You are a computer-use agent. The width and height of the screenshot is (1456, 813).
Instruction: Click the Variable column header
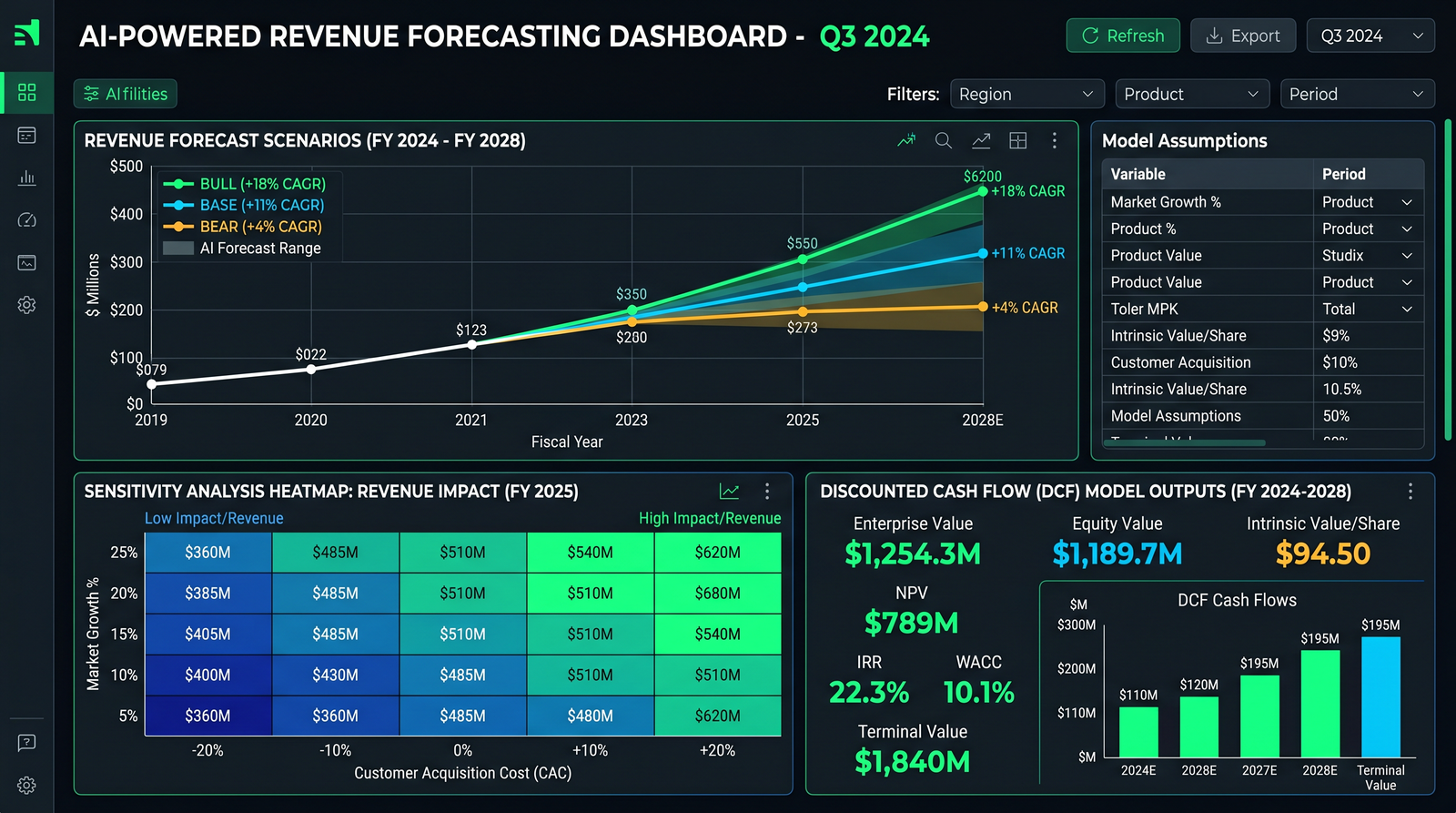(1138, 174)
